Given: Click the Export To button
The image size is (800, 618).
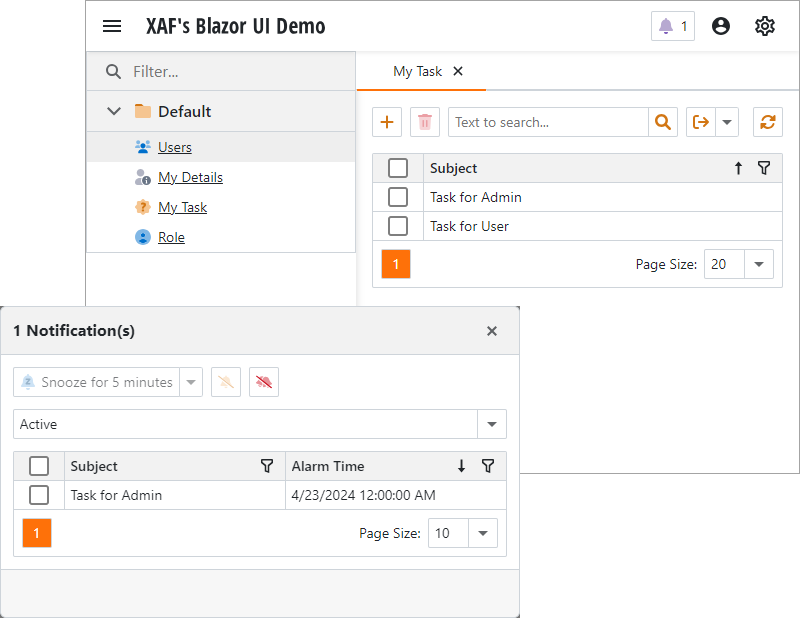Looking at the screenshot, I should click(701, 122).
